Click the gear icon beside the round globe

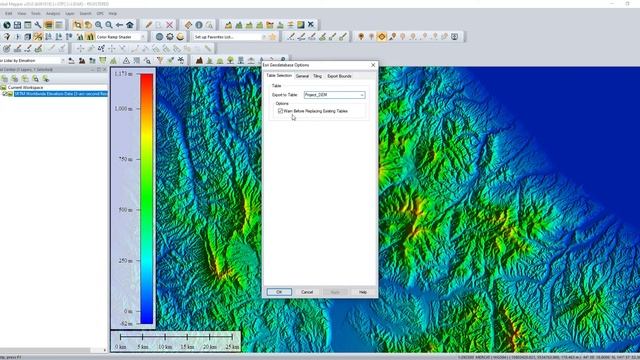click(170, 37)
